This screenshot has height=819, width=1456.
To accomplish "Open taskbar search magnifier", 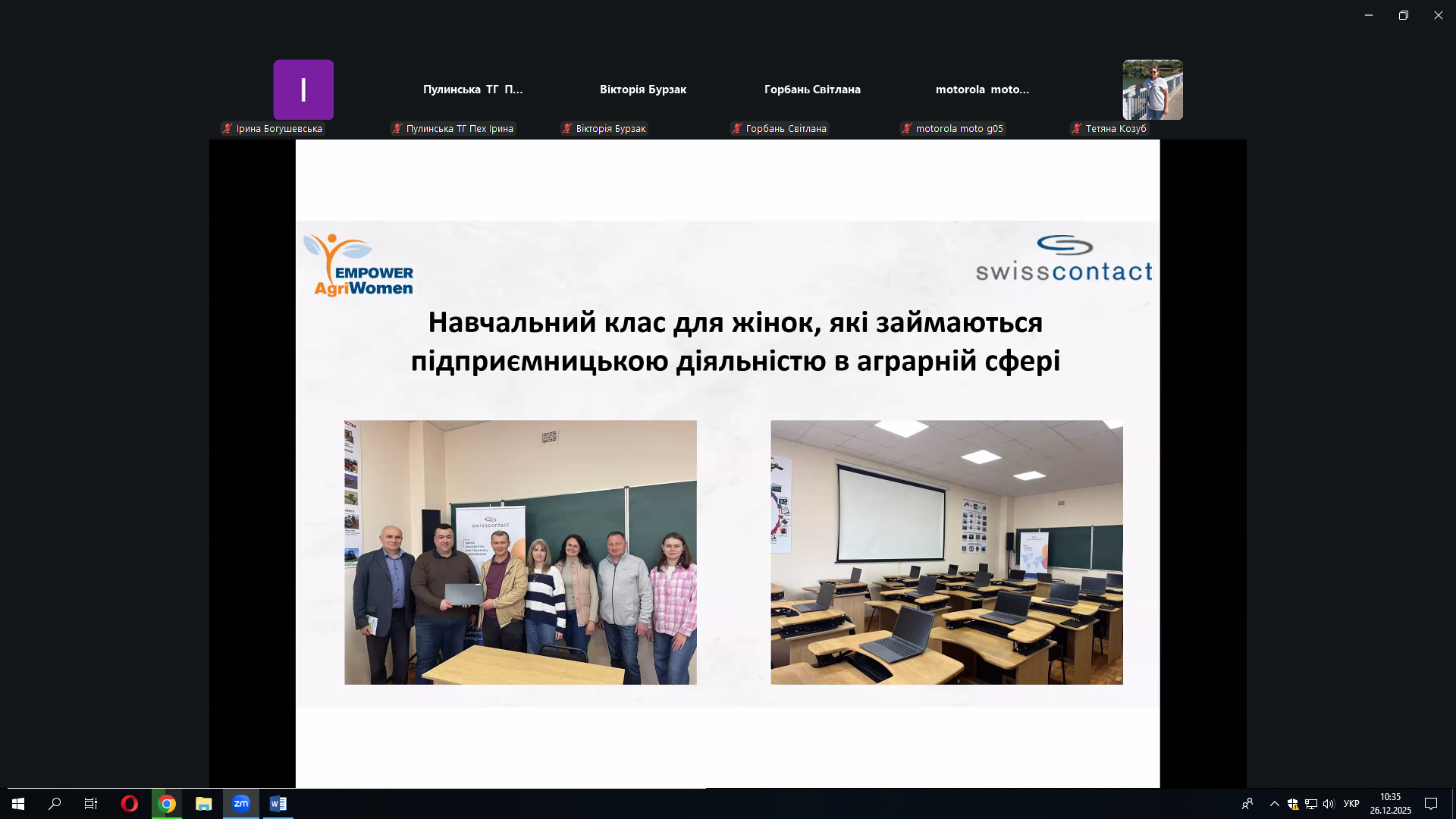I will click(55, 804).
